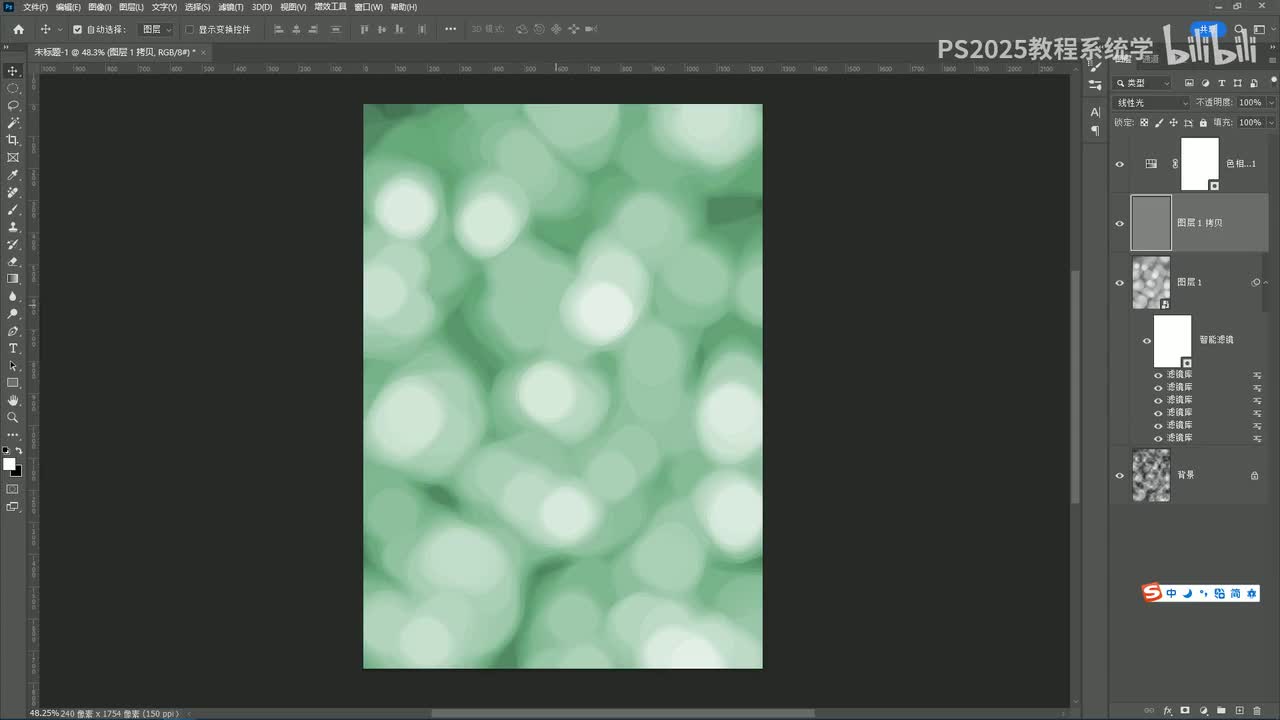Select the History Brush tool

click(13, 244)
